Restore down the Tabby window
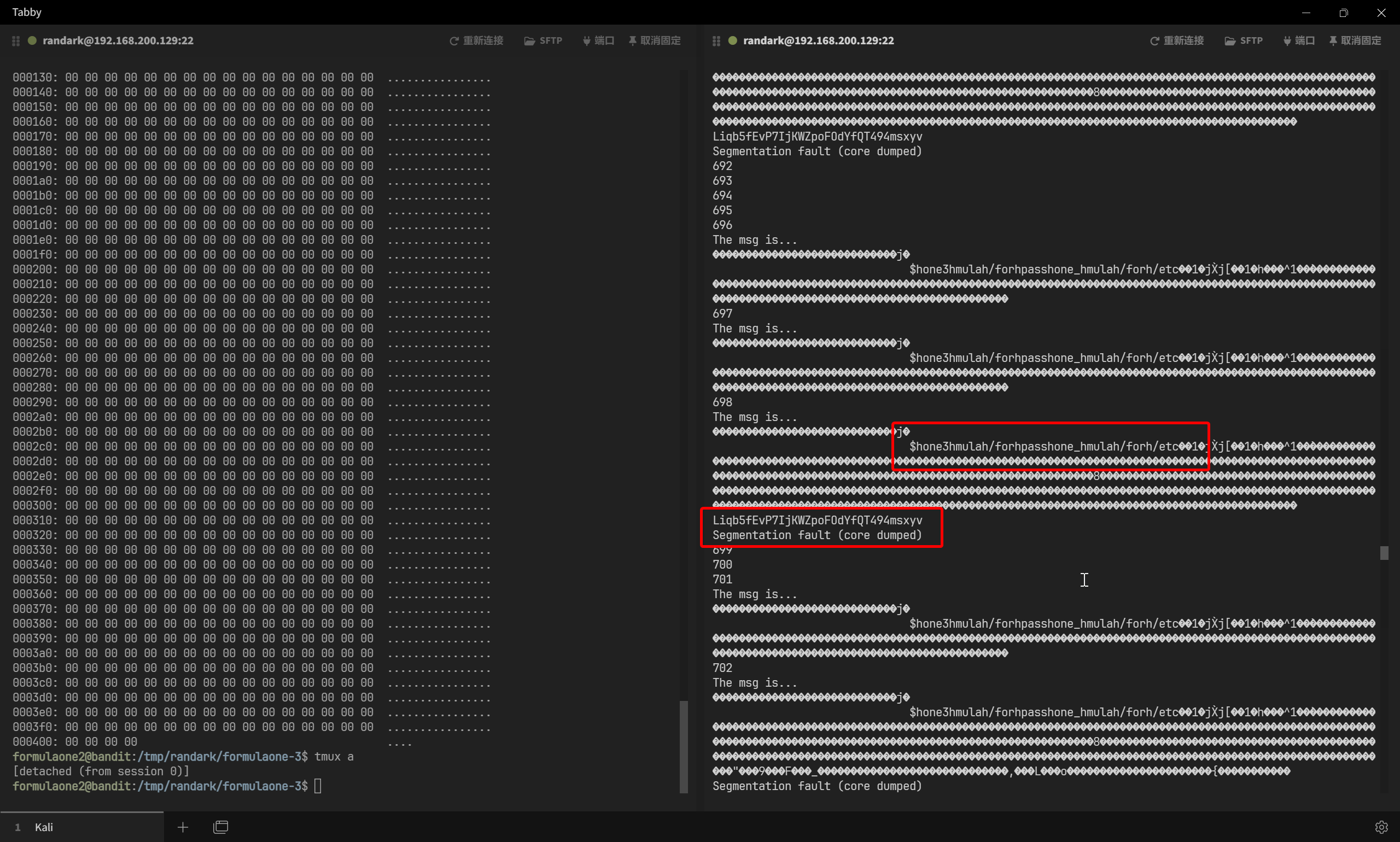Viewport: 1400px width, 842px height. pyautogui.click(x=1344, y=13)
